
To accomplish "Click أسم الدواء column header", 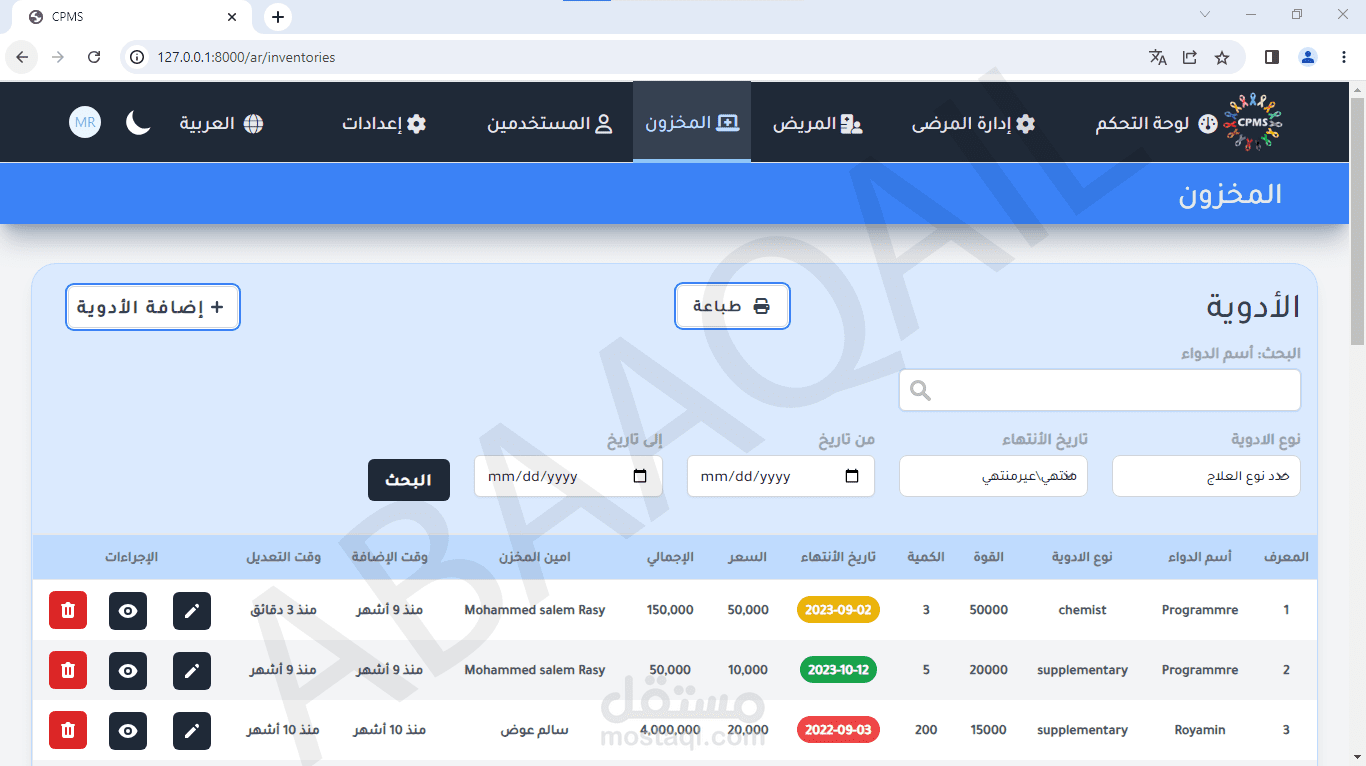I will point(1200,557).
